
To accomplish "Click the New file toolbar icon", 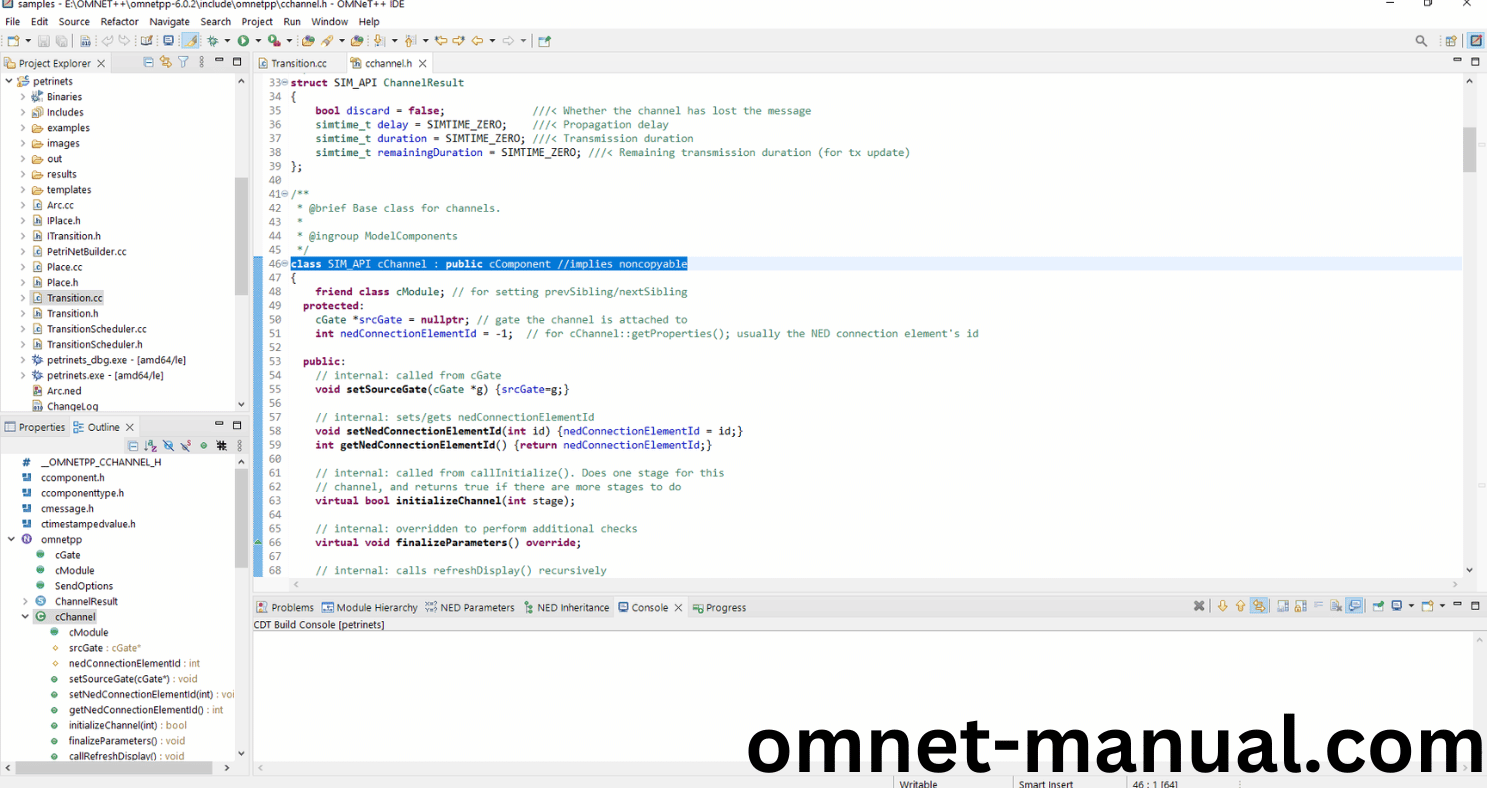I will 13,41.
